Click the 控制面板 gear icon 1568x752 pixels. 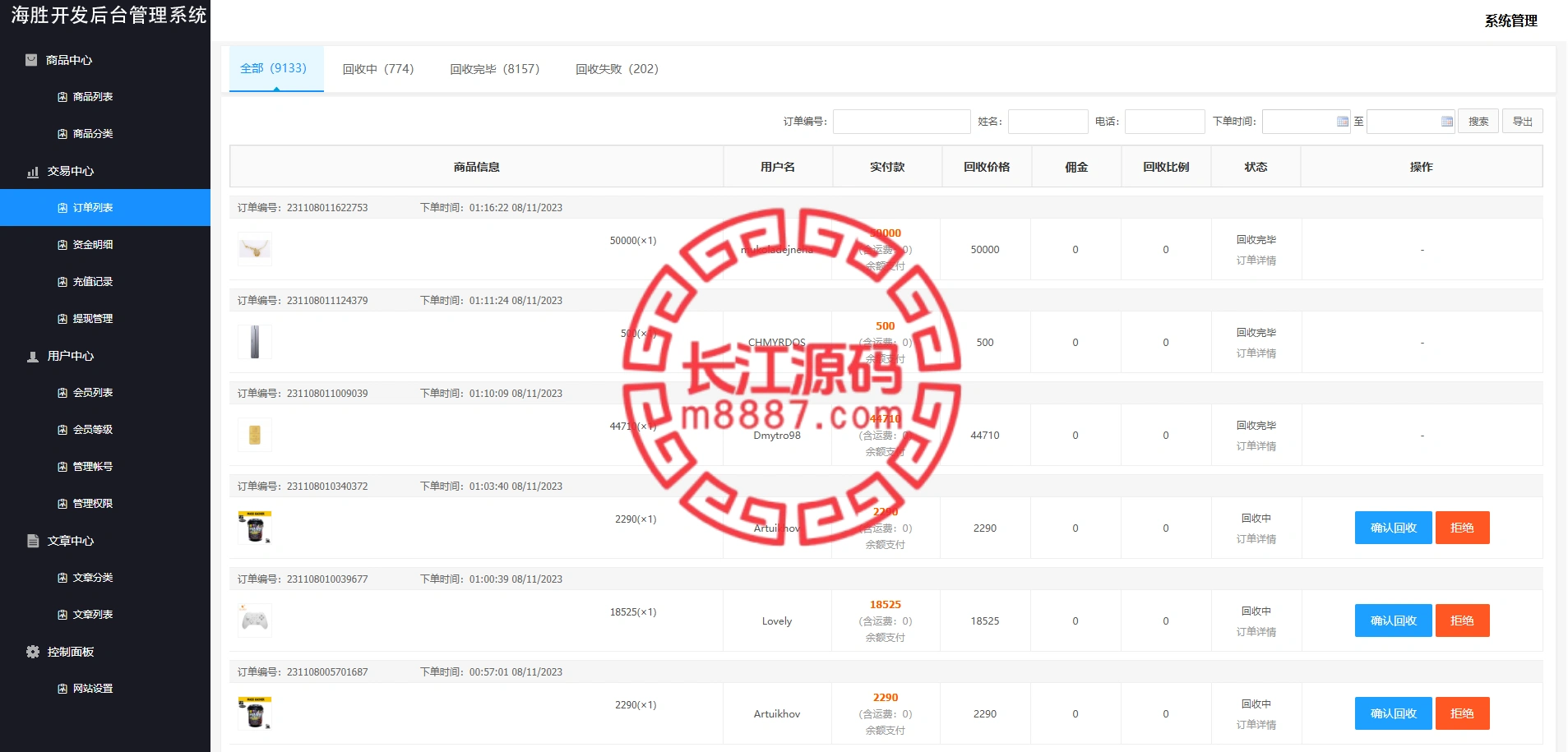33,652
